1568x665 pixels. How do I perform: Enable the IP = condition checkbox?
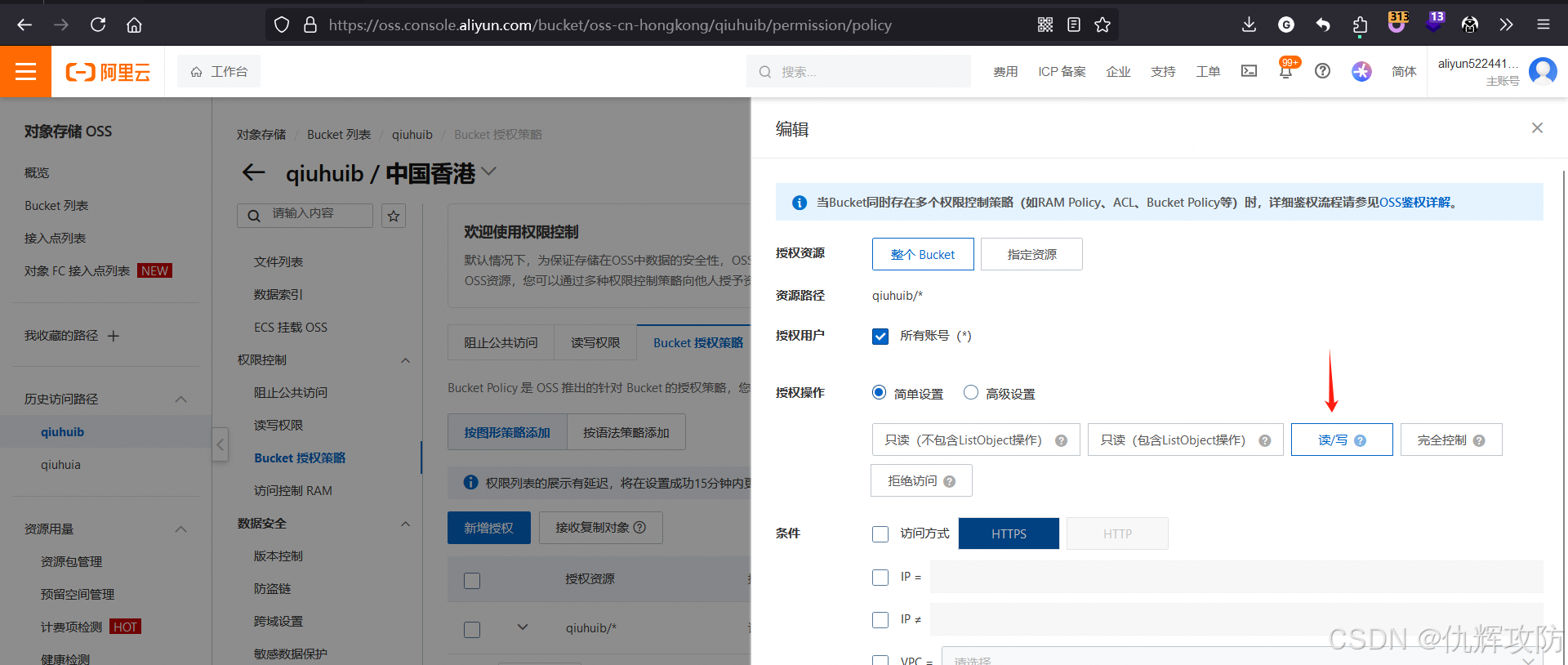[x=880, y=578]
